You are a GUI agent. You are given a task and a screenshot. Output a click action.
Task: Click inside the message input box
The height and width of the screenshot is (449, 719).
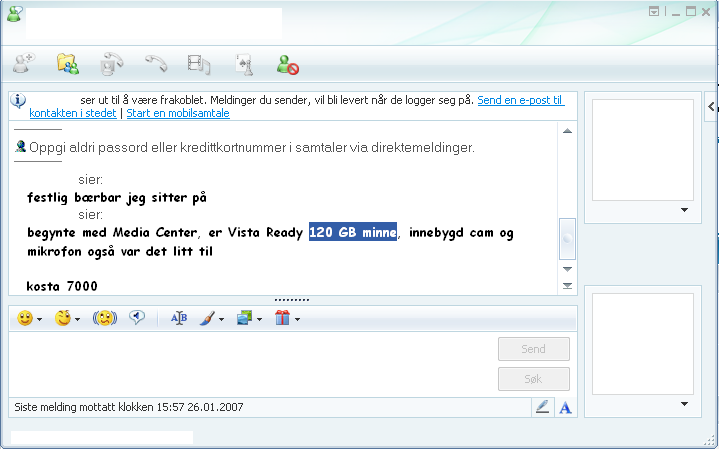point(252,364)
